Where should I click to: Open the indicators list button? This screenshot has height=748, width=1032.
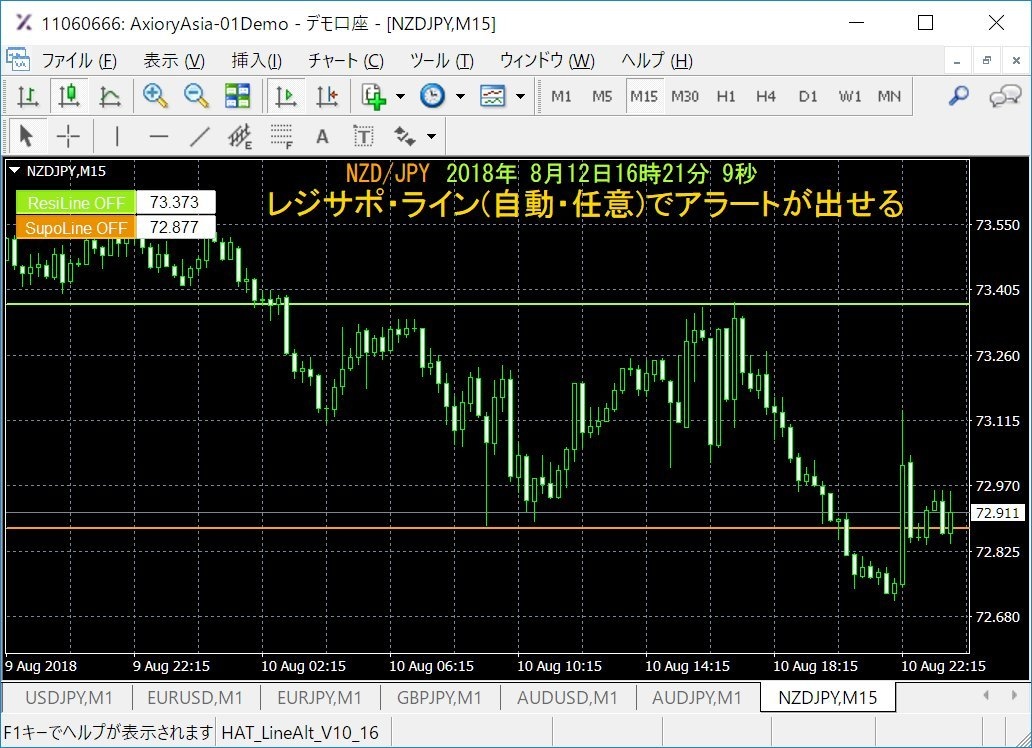click(374, 97)
